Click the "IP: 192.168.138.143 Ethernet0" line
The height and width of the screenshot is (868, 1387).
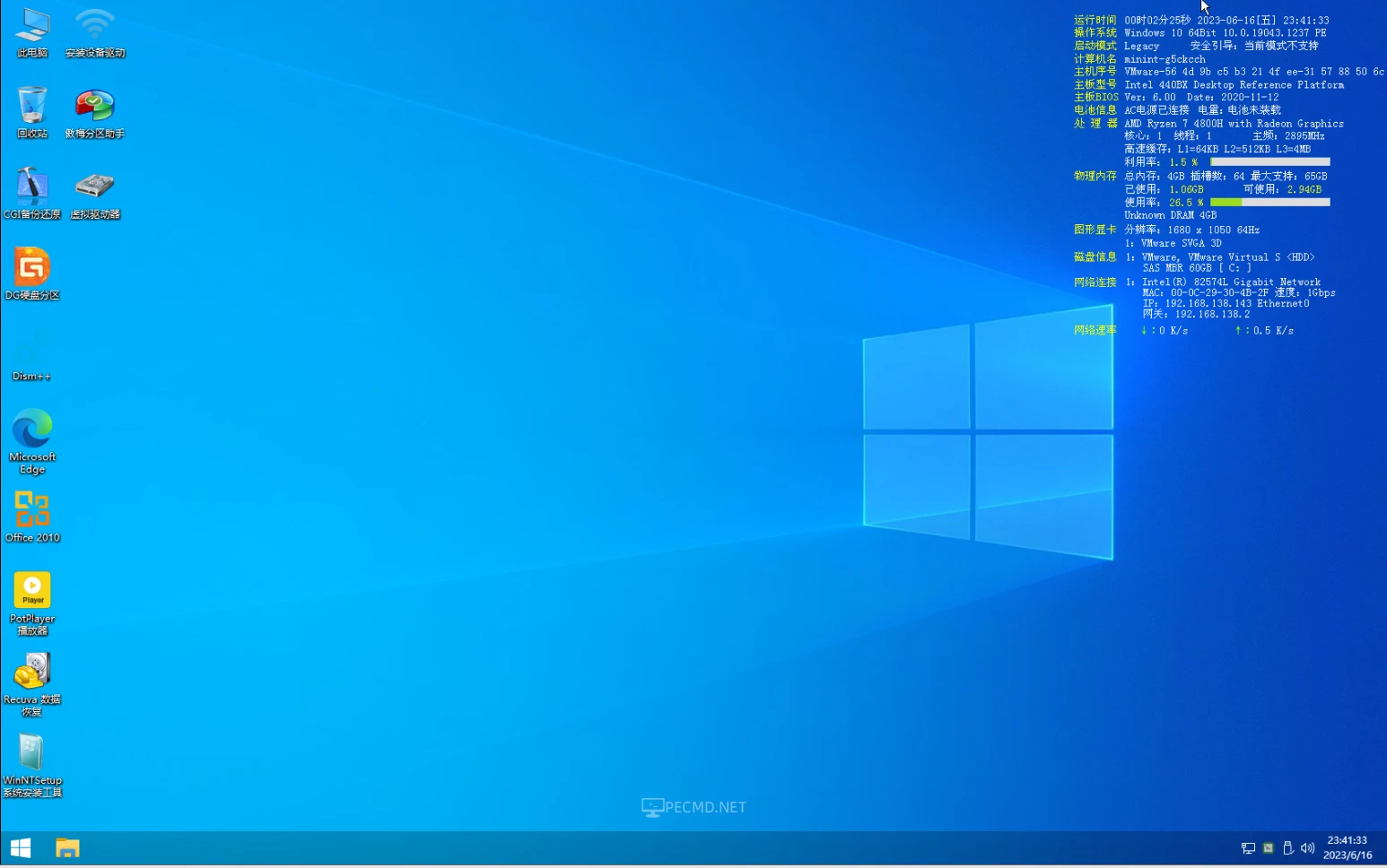click(1226, 303)
